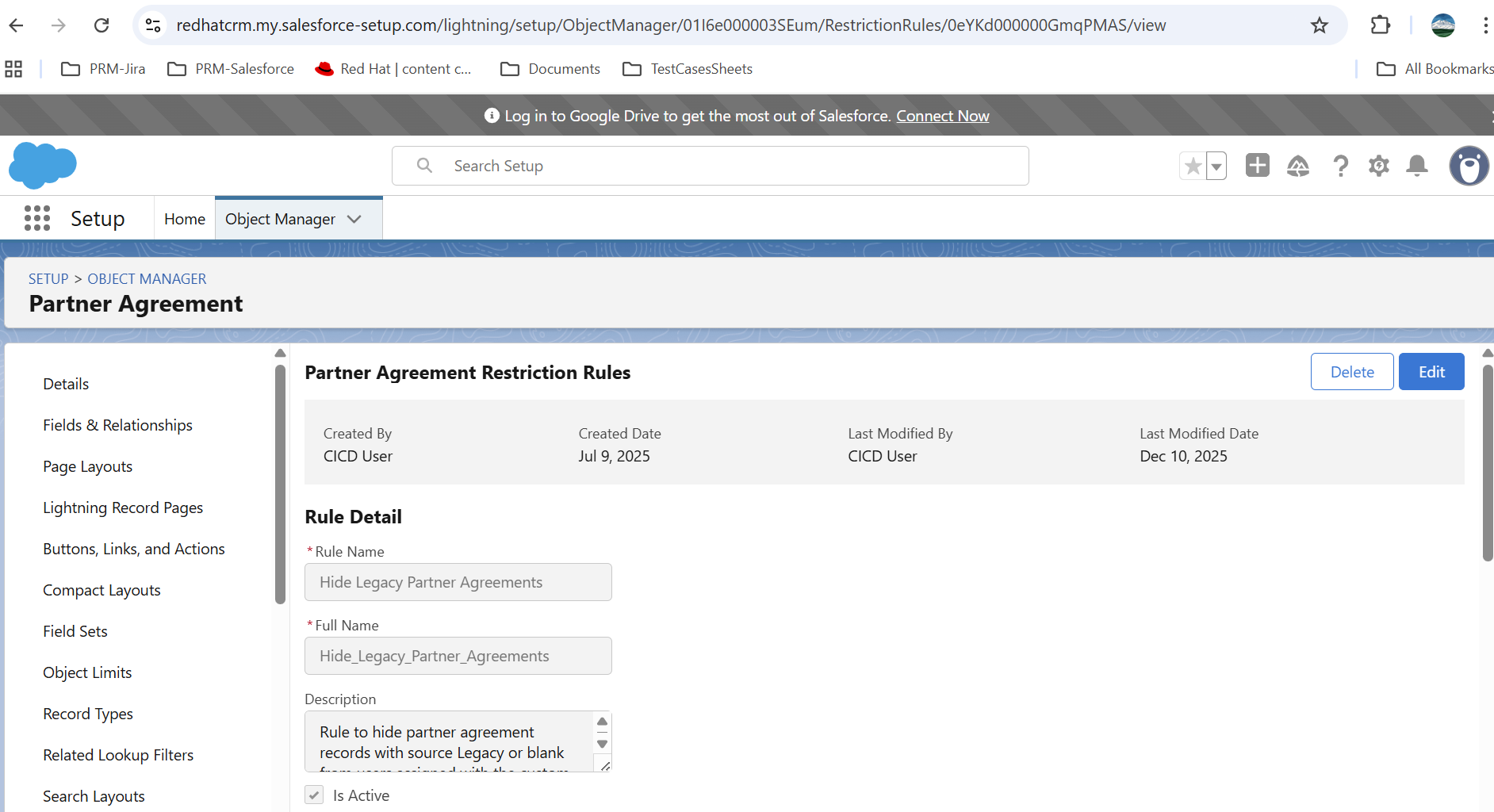Click the Delete button

point(1352,372)
